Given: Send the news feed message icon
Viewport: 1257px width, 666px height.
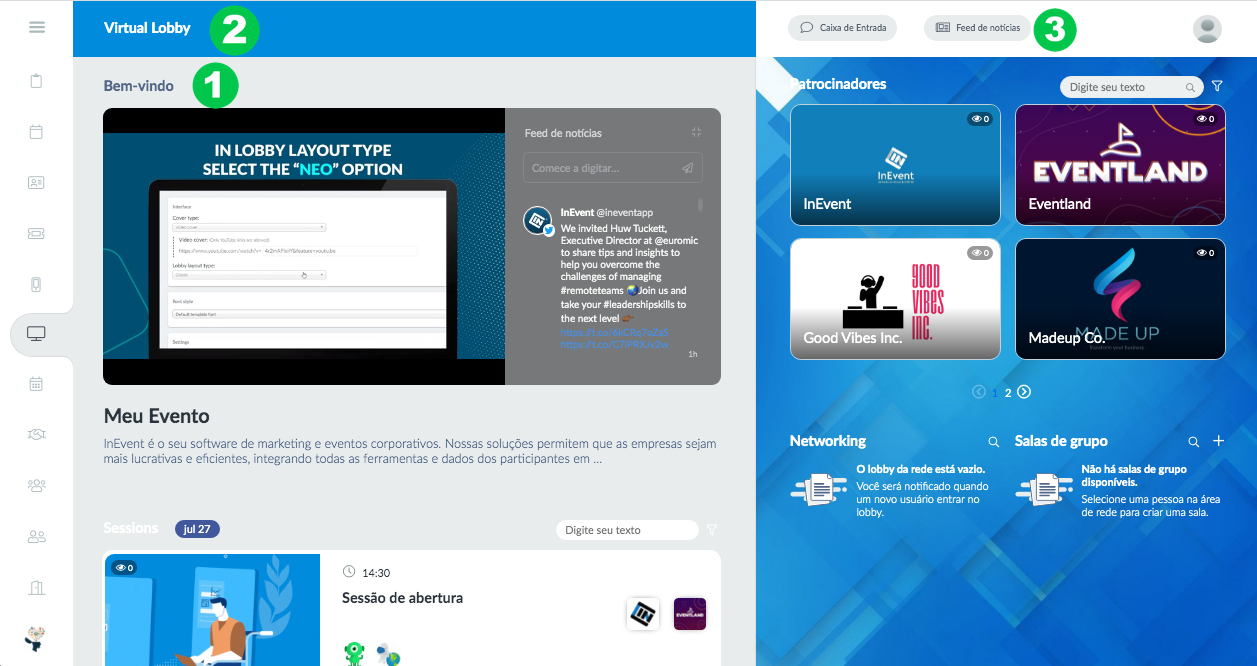Looking at the screenshot, I should (688, 168).
